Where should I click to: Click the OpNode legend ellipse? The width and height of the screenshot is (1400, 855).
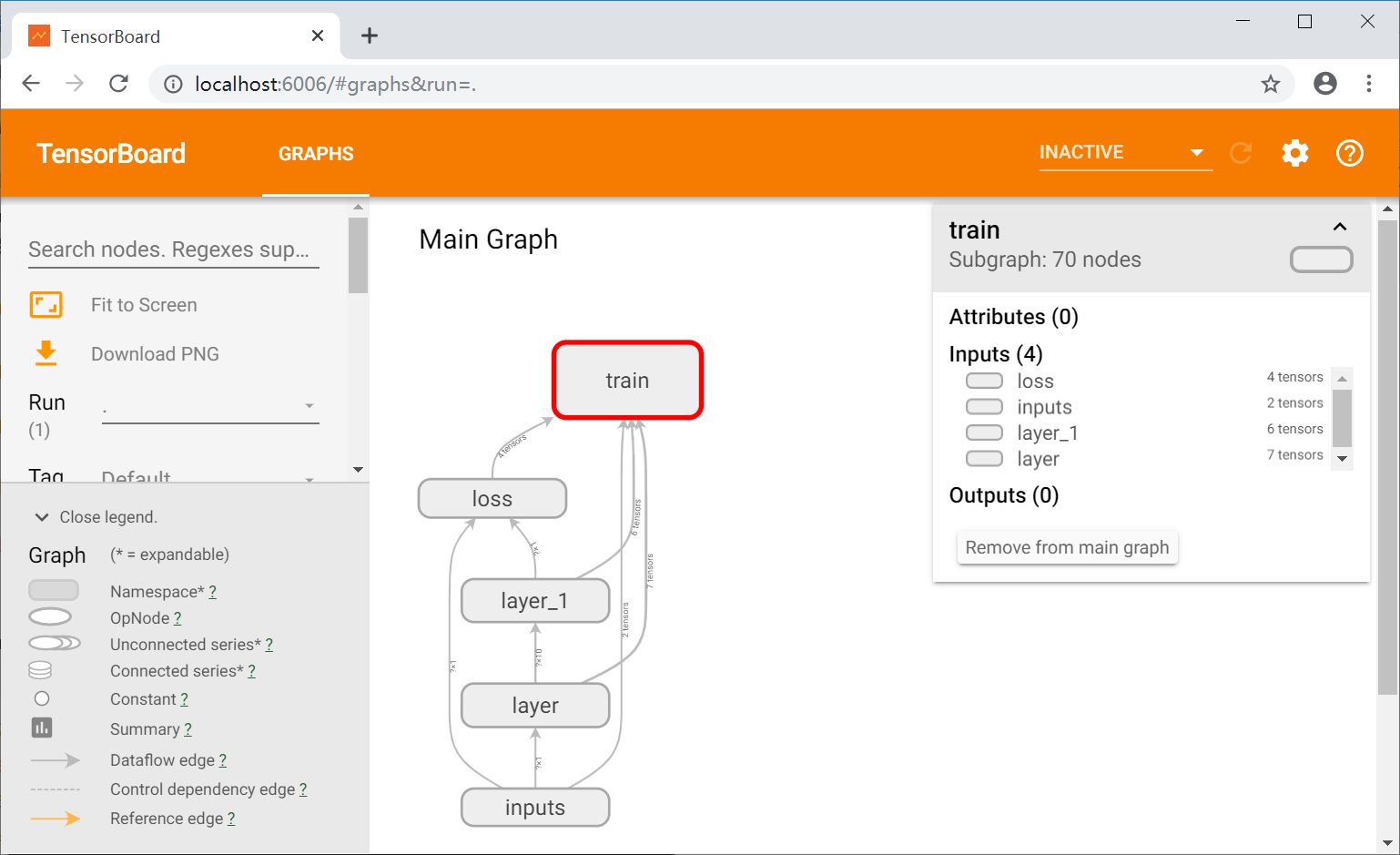pos(50,616)
